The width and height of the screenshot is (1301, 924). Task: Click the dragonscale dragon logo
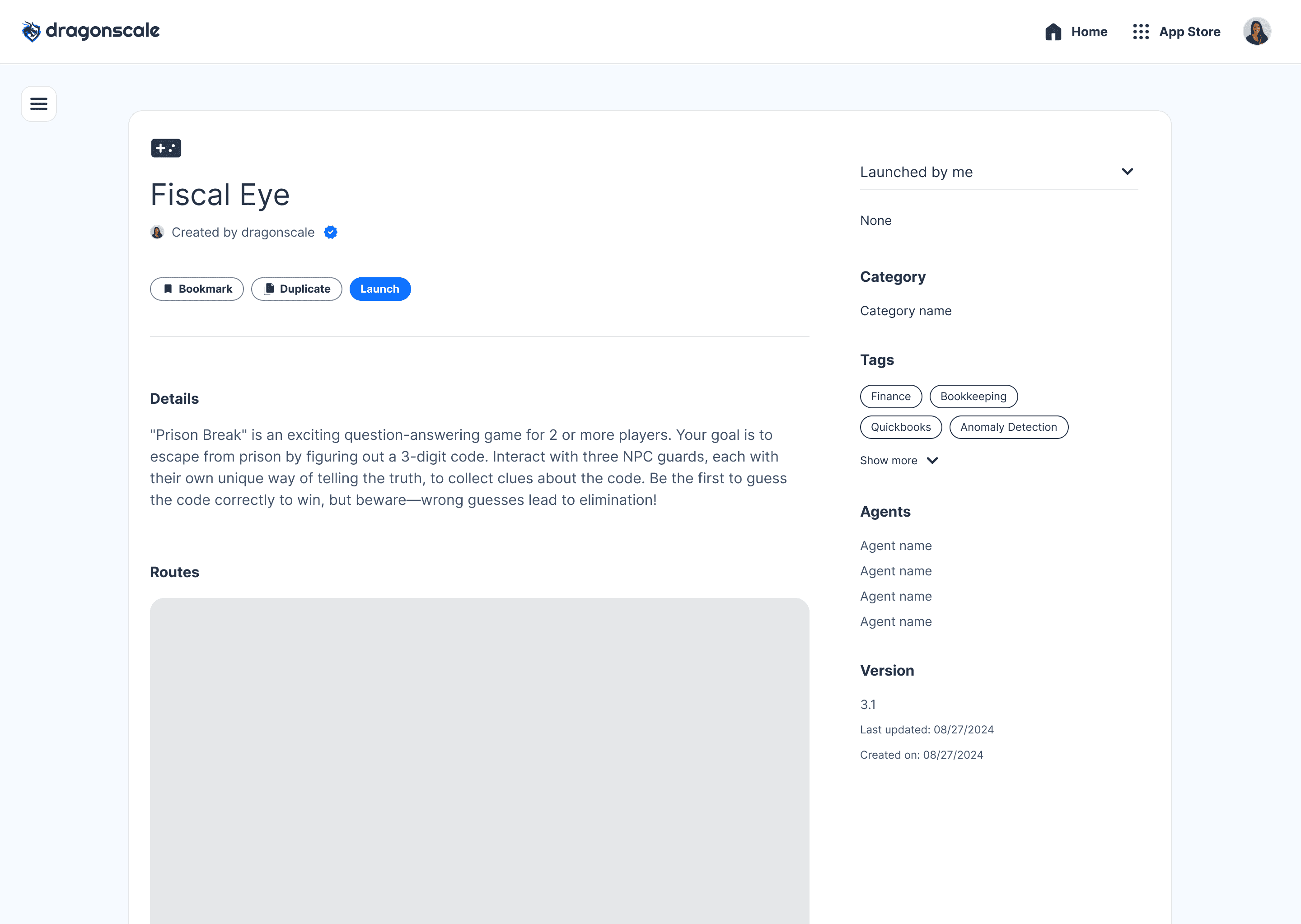point(31,31)
